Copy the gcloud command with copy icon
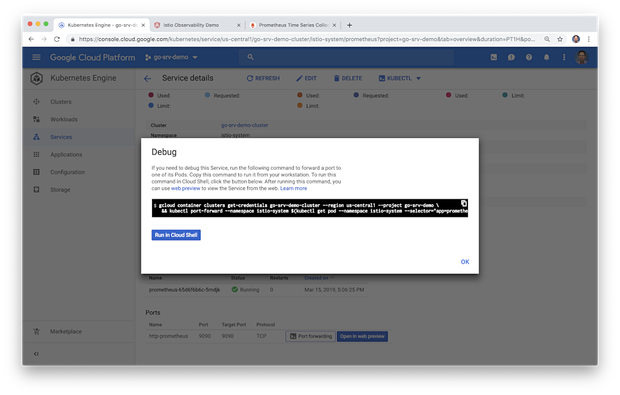Screen dimensions: 620x395 tap(464, 204)
